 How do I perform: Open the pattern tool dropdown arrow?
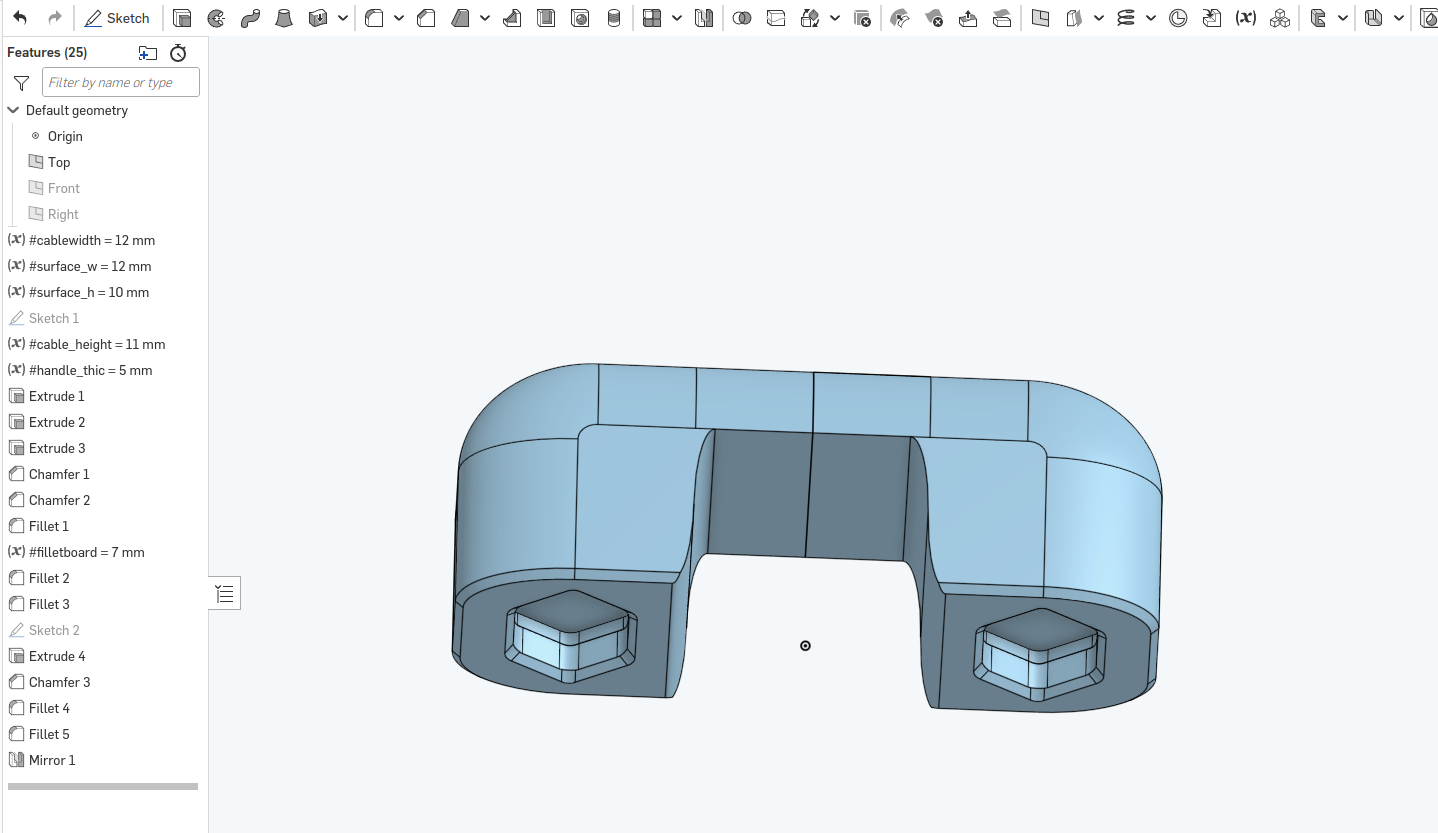click(x=677, y=18)
